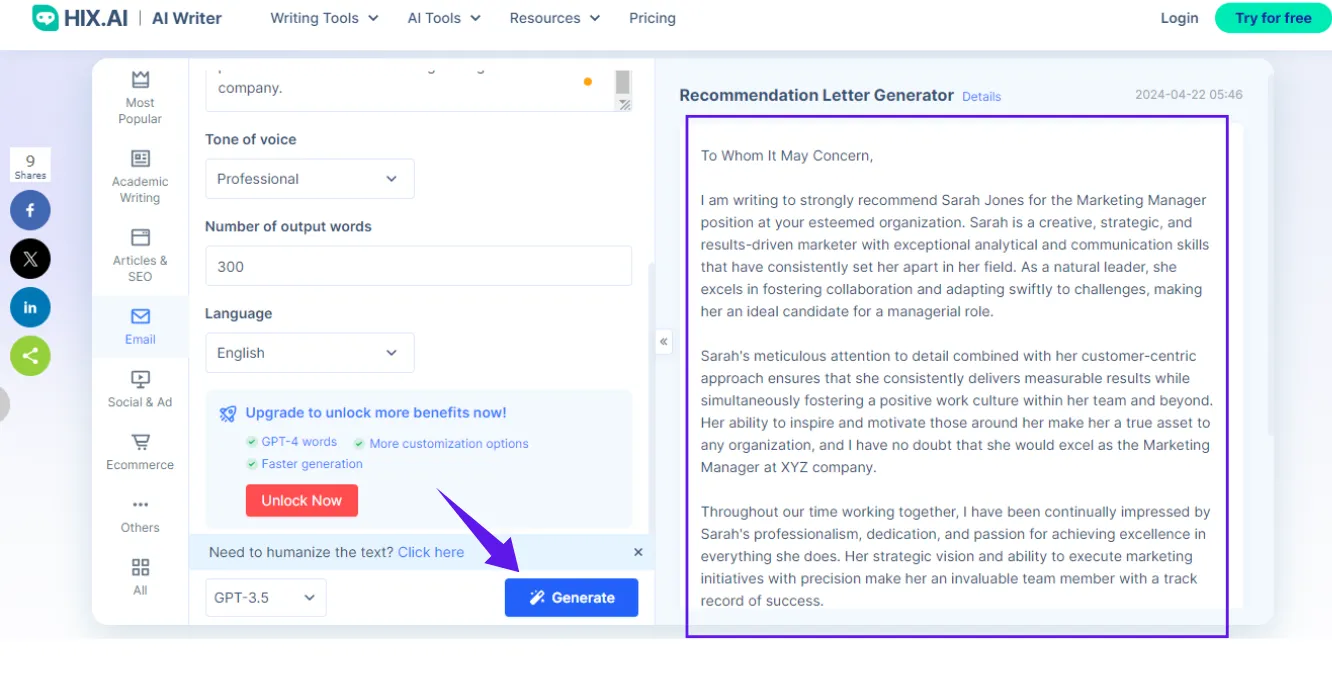Open the Writing Tools menu
This screenshot has width=1332, height=674.
tap(323, 17)
